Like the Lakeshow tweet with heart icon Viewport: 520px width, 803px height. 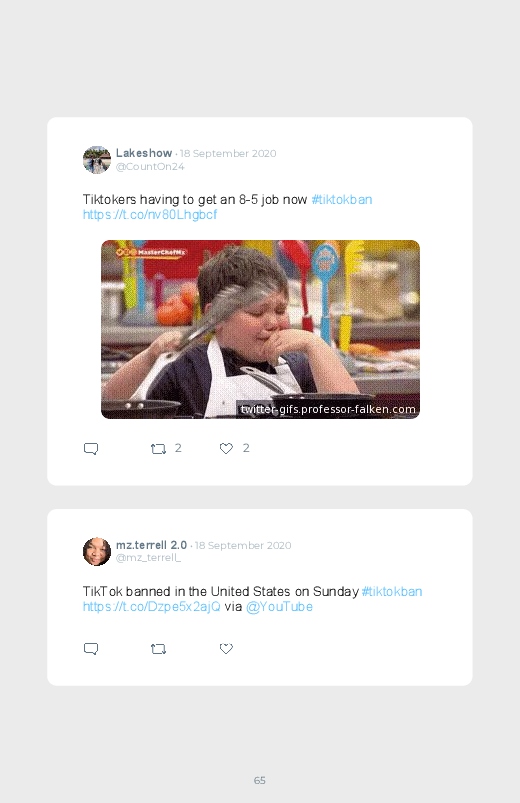[x=226, y=449]
